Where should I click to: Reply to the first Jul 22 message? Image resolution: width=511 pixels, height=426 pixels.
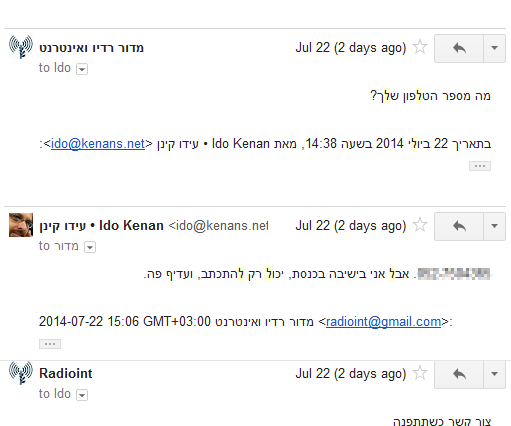click(x=459, y=48)
